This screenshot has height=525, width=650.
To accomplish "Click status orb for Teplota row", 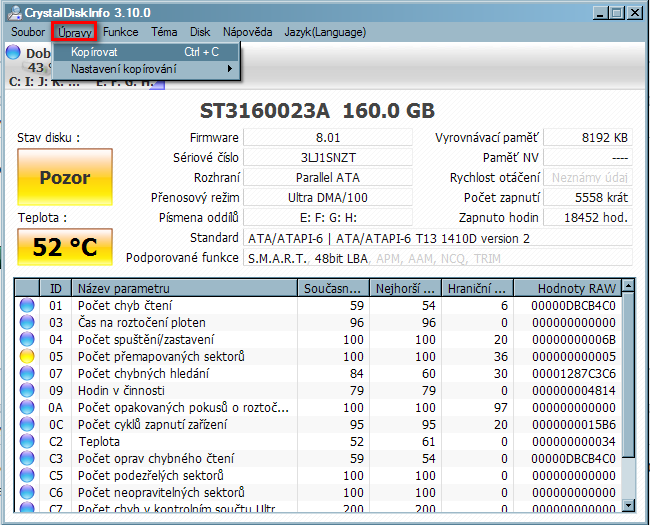I will pyautogui.click(x=27, y=441).
